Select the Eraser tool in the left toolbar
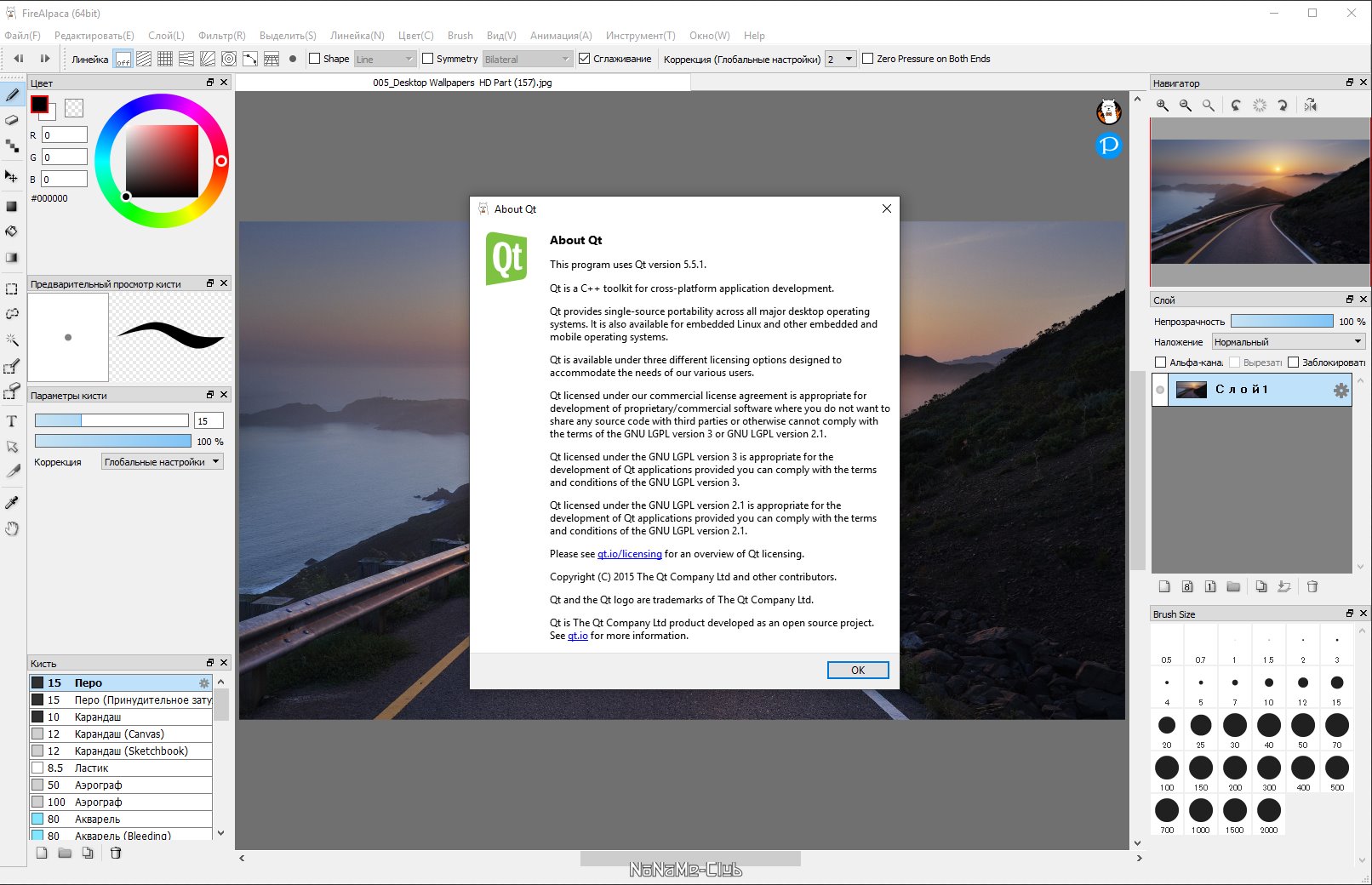 (12, 120)
